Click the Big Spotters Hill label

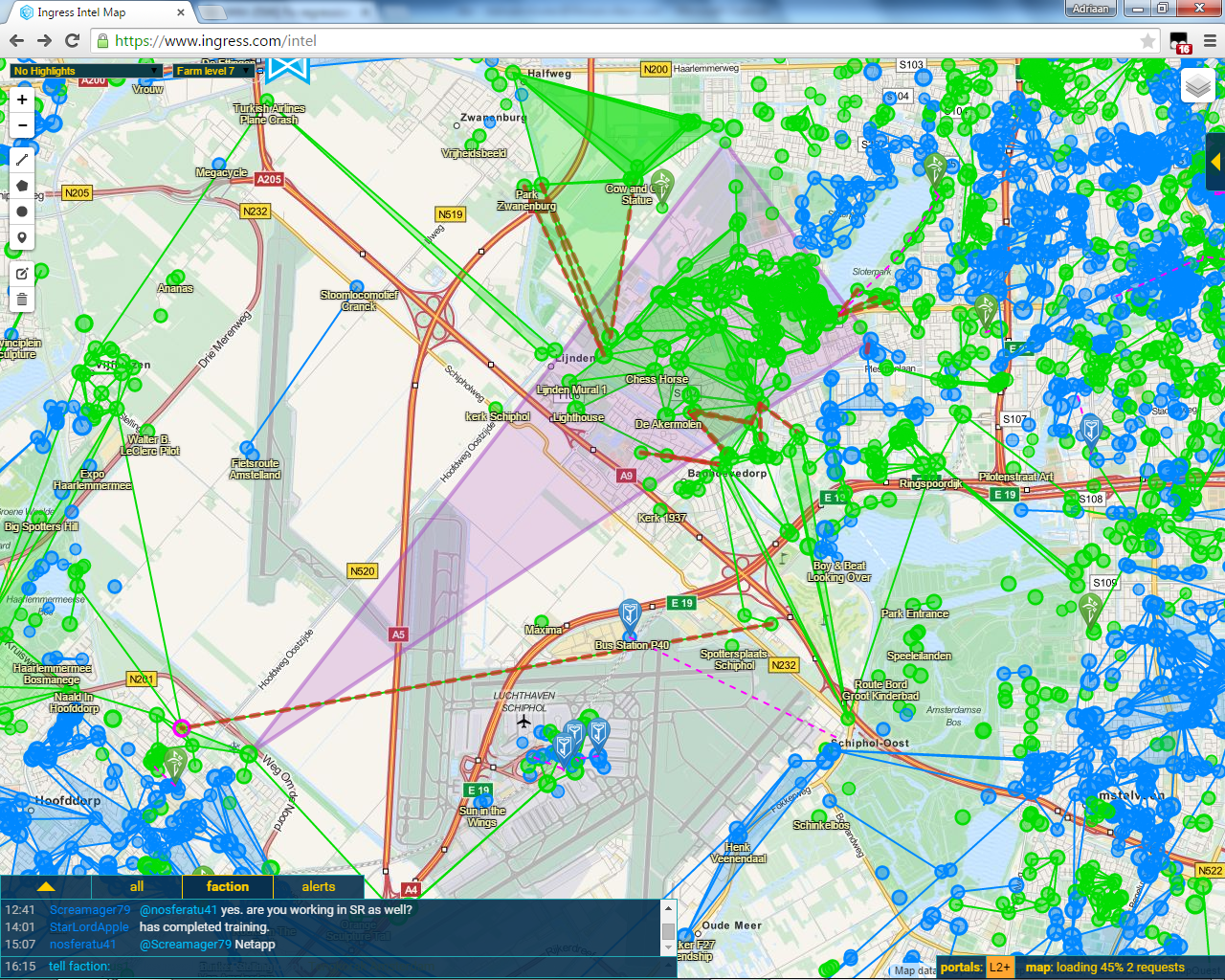click(41, 526)
